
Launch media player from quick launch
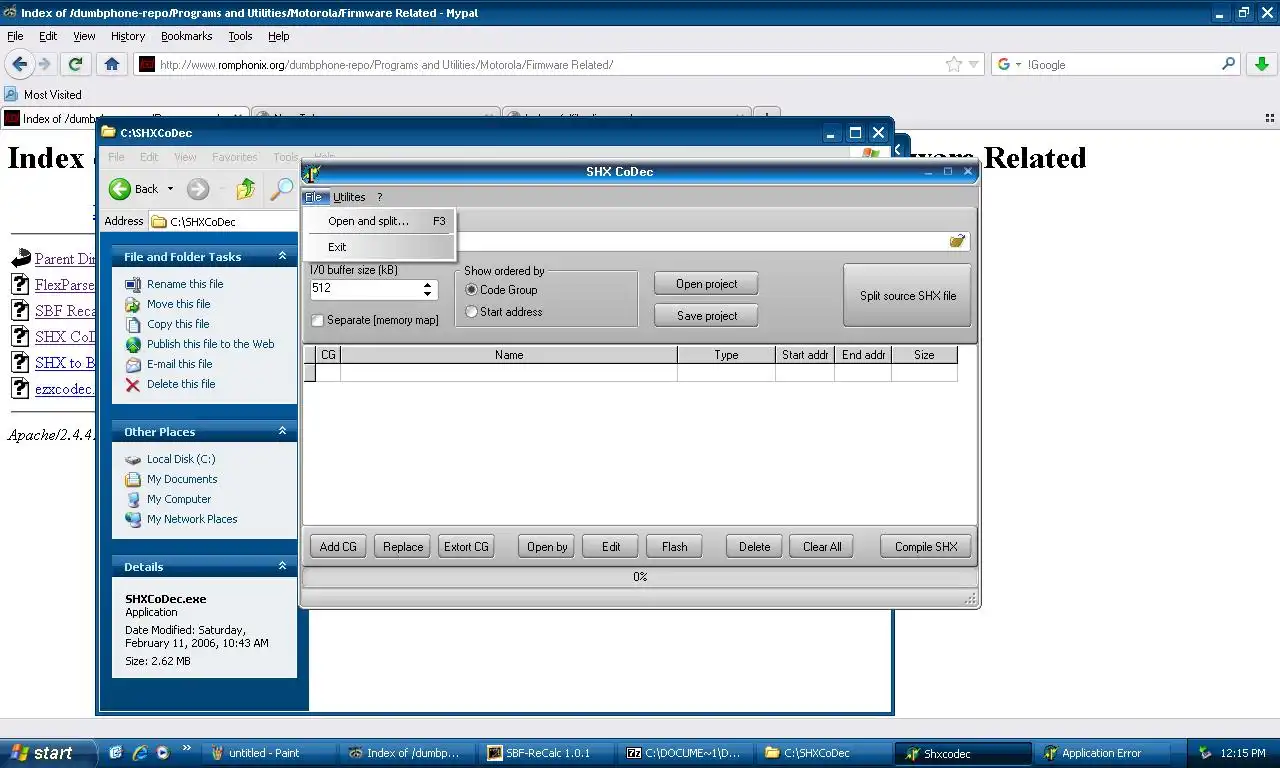(162, 753)
